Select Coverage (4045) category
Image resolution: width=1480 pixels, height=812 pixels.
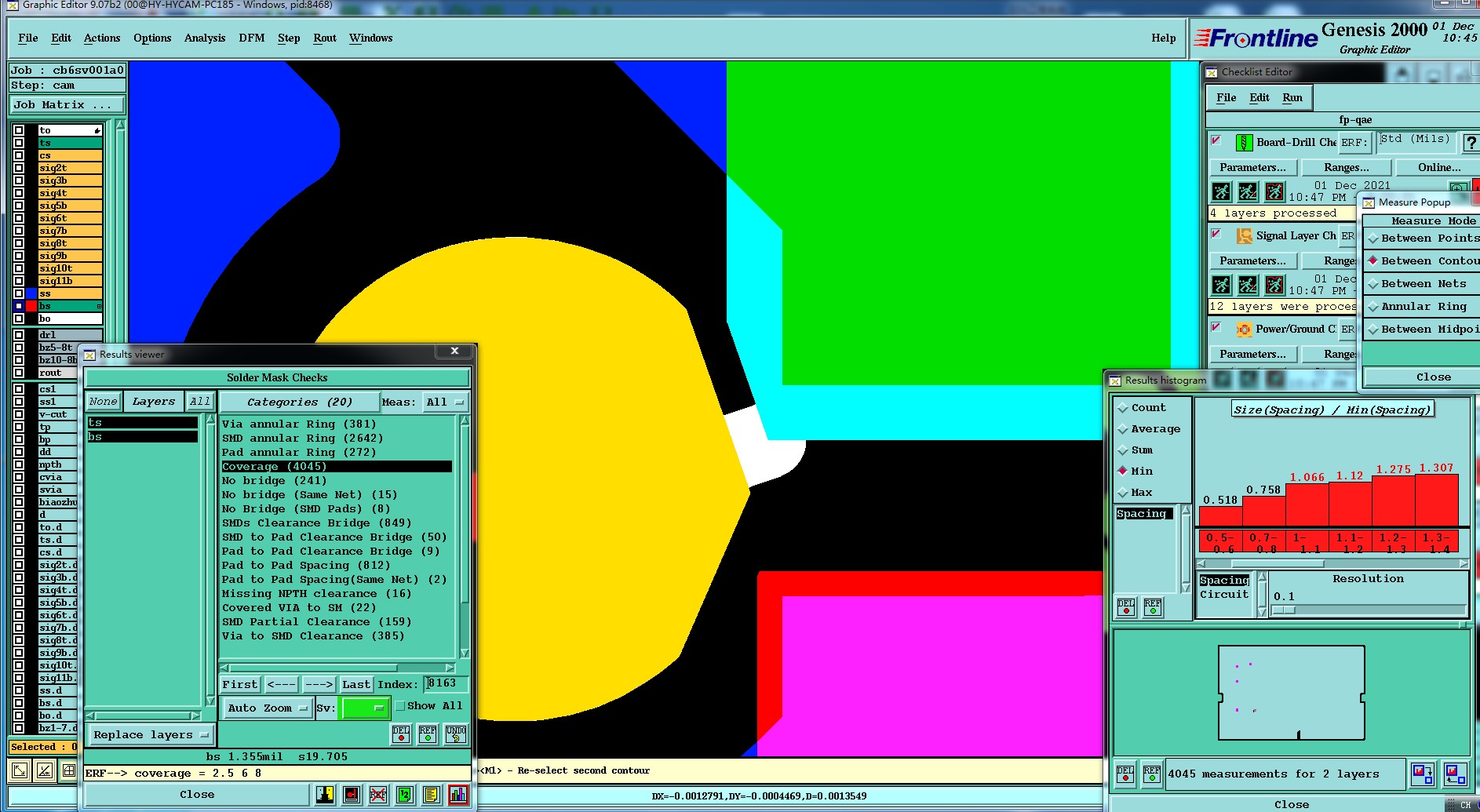[x=337, y=467]
